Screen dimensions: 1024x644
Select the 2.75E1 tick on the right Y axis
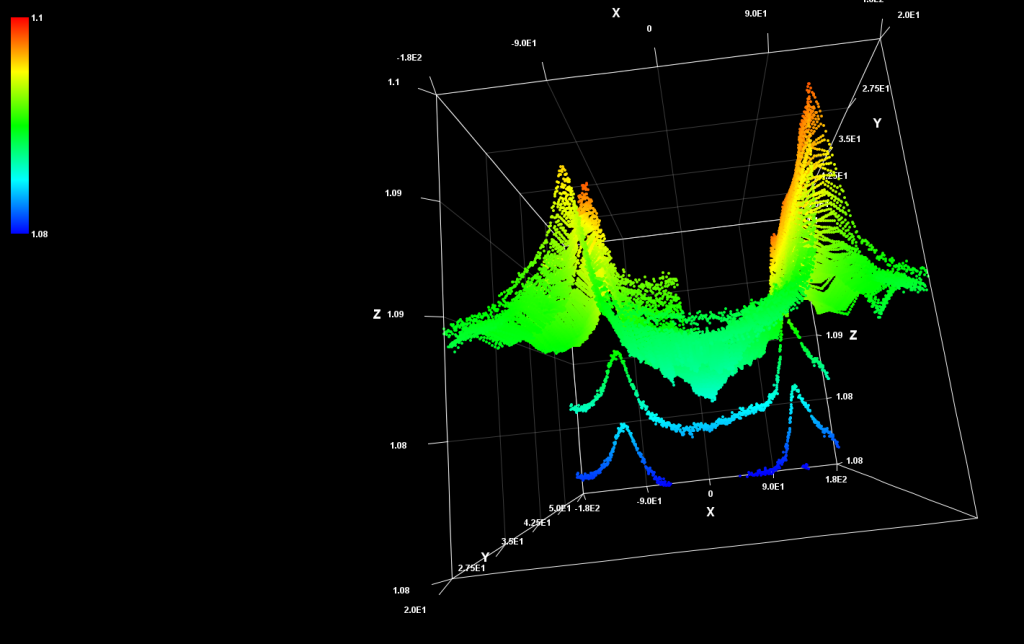[876, 89]
